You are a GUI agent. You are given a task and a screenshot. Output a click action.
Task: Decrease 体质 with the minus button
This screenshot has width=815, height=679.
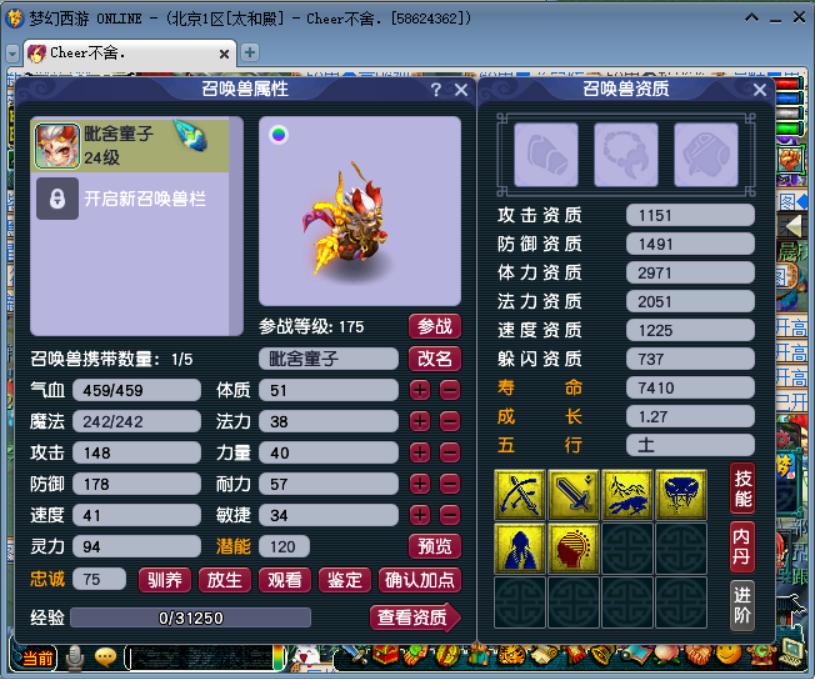coord(450,390)
